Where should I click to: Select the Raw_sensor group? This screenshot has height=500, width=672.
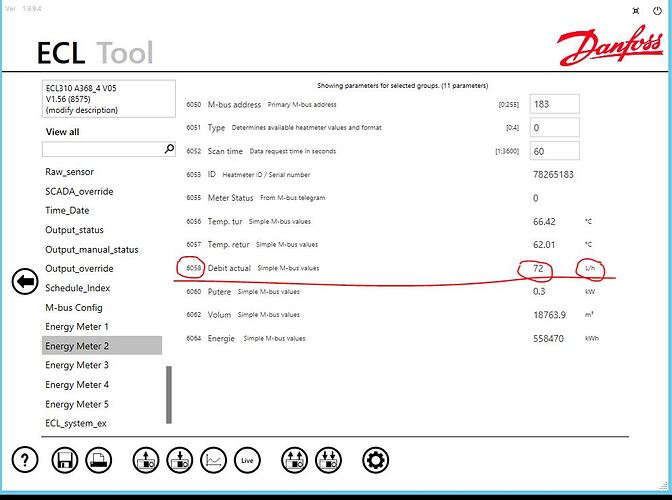click(x=69, y=172)
